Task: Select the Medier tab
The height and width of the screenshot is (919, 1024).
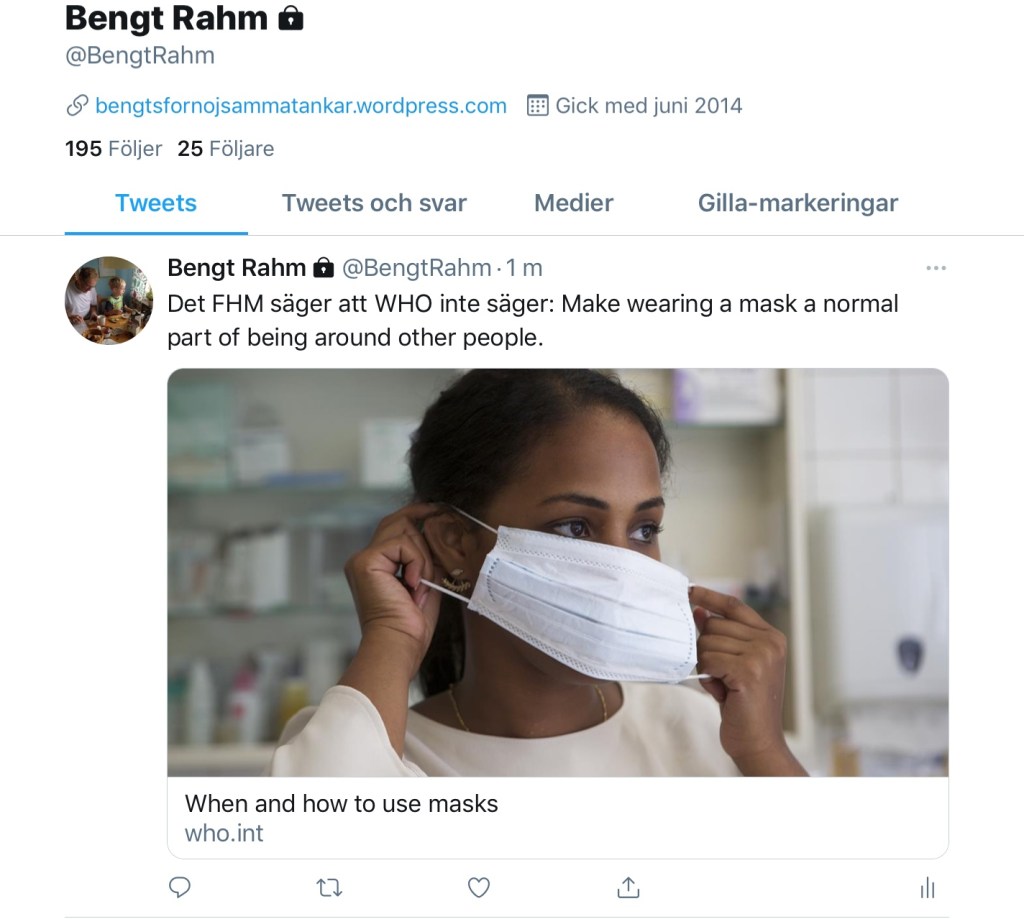Action: tap(574, 203)
